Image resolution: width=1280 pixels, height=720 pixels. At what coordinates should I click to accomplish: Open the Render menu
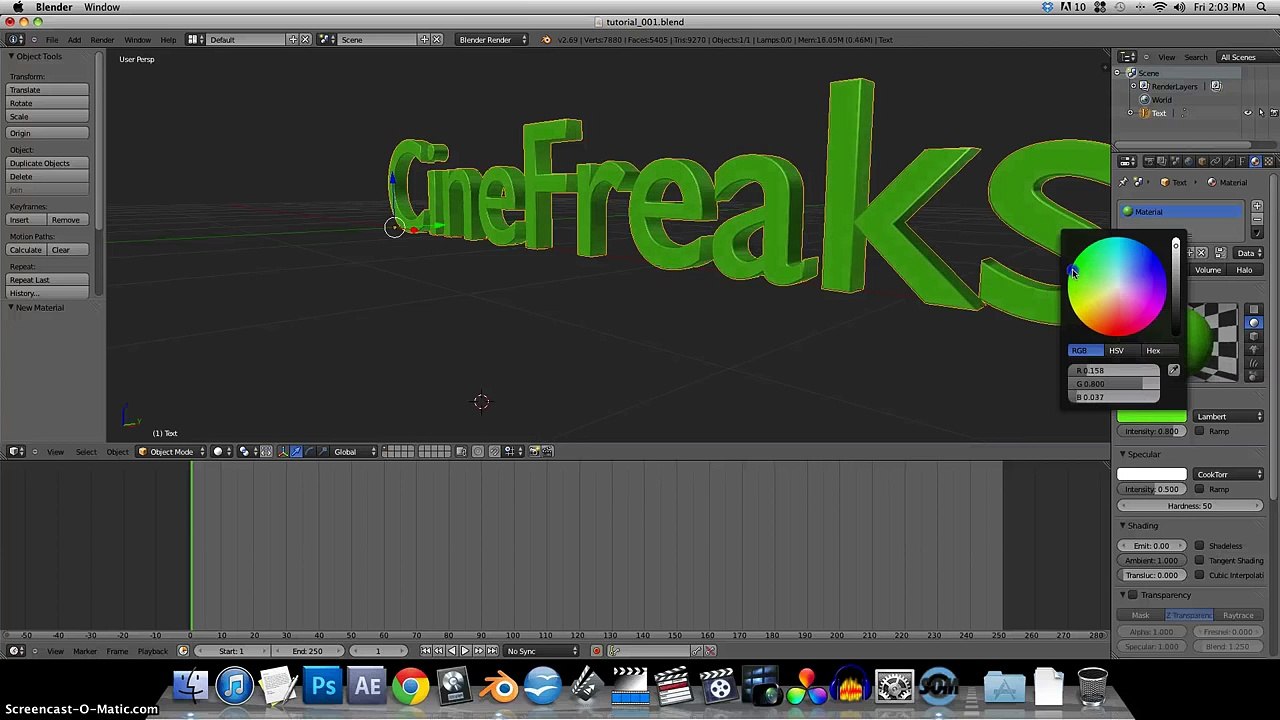click(x=102, y=40)
